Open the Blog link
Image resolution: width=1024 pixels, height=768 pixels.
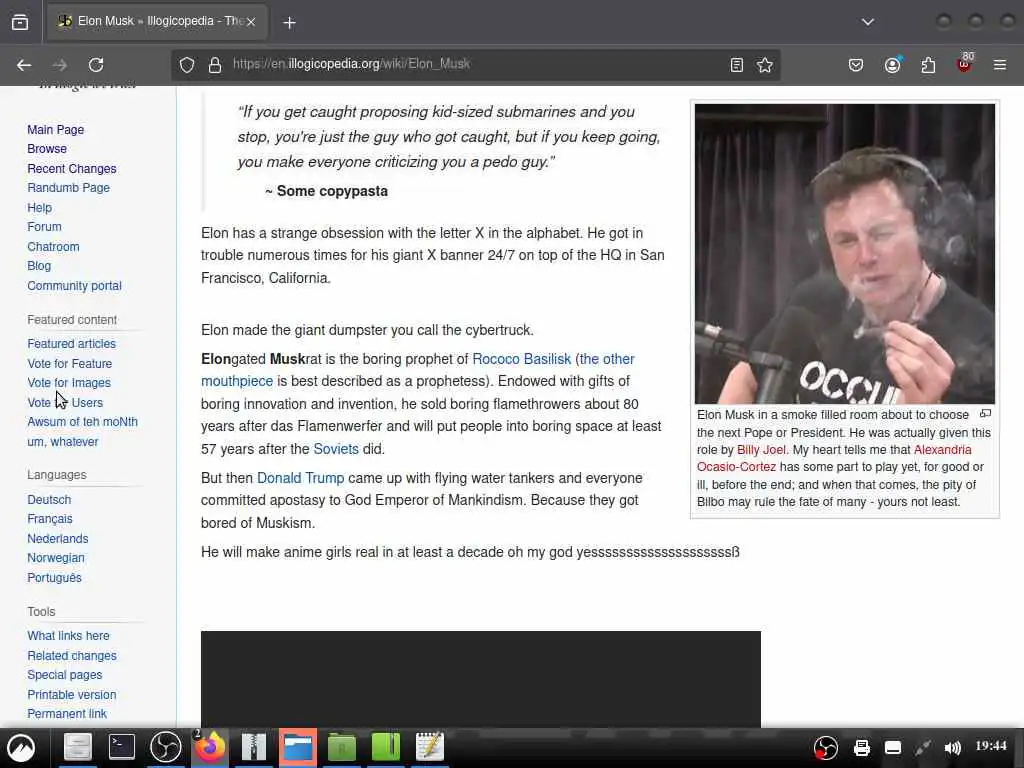pyautogui.click(x=39, y=266)
